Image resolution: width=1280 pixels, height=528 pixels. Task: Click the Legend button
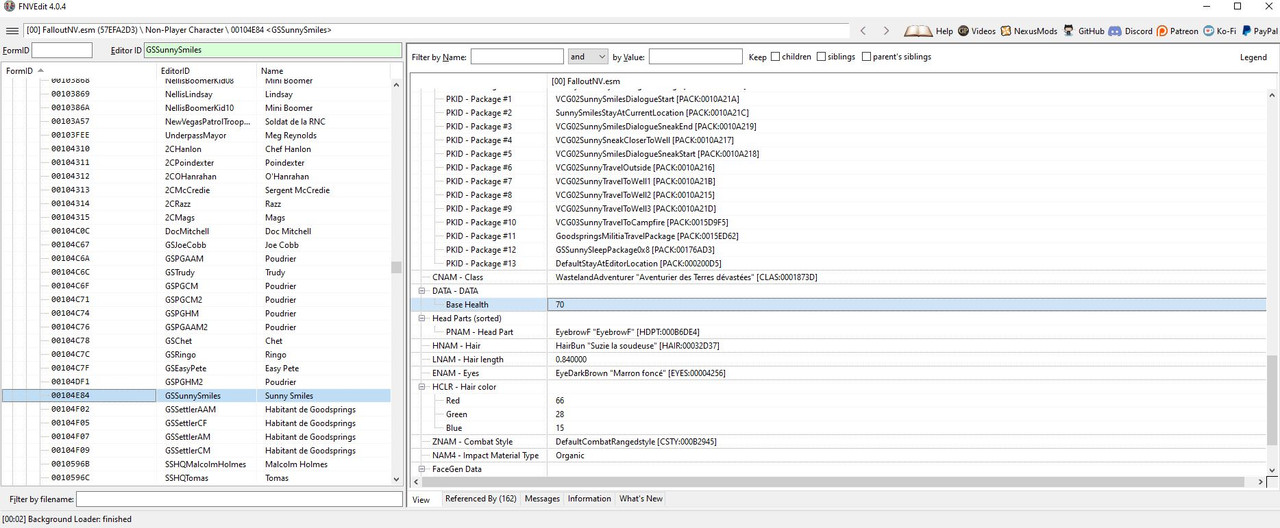pos(1253,57)
